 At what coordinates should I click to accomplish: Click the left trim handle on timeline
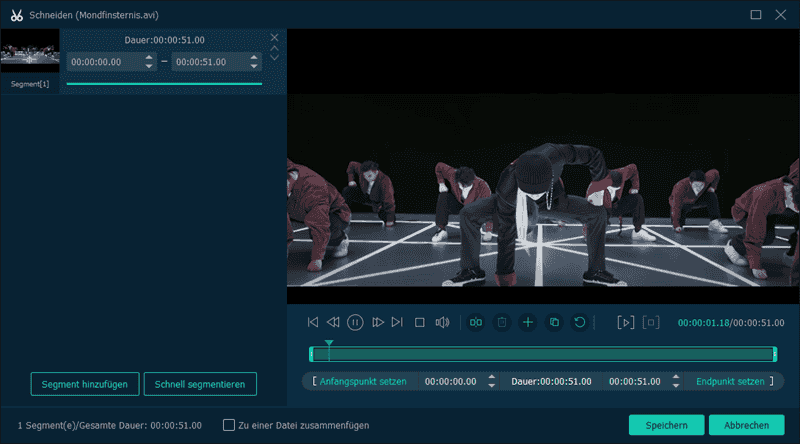311,354
